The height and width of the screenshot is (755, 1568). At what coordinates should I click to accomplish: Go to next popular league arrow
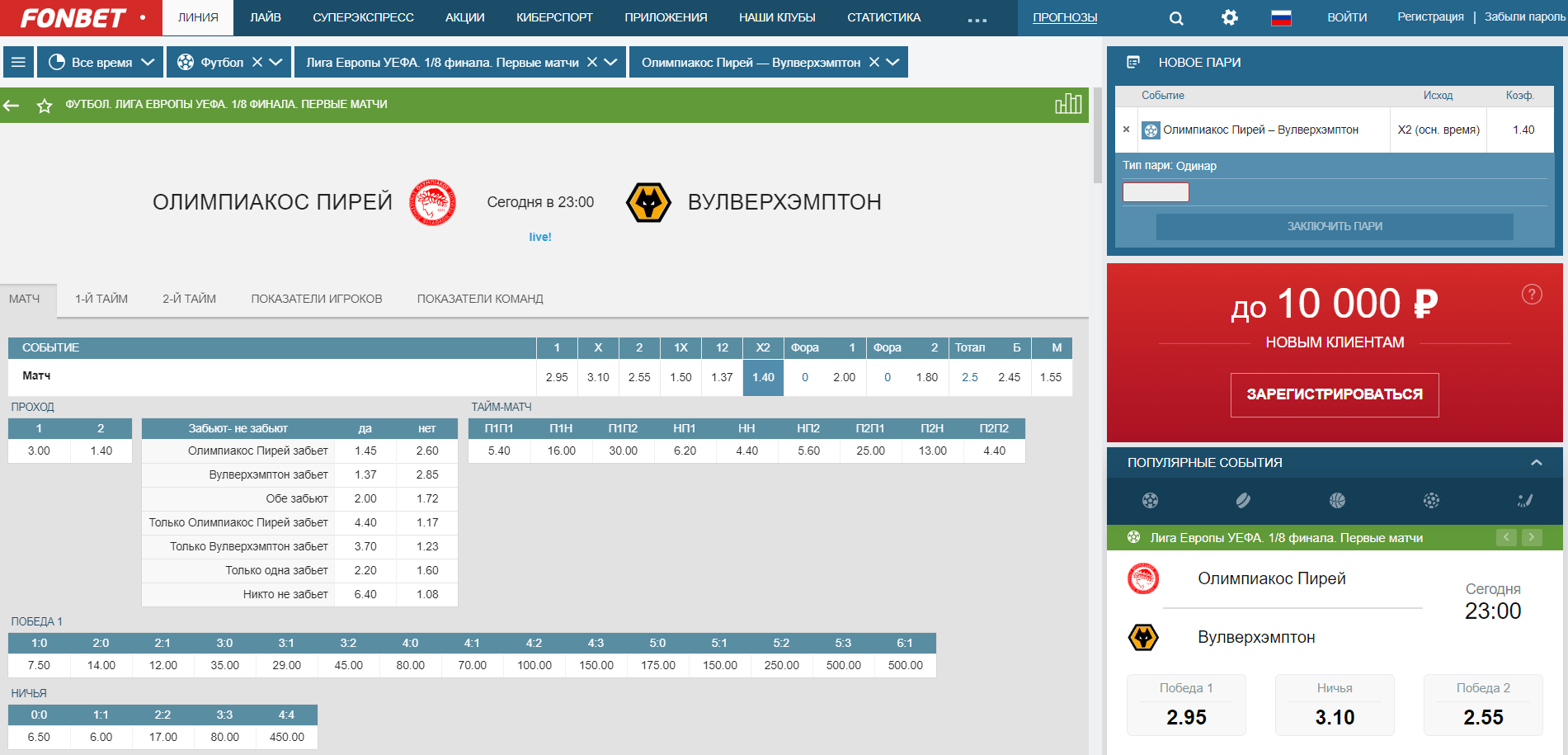click(1532, 537)
